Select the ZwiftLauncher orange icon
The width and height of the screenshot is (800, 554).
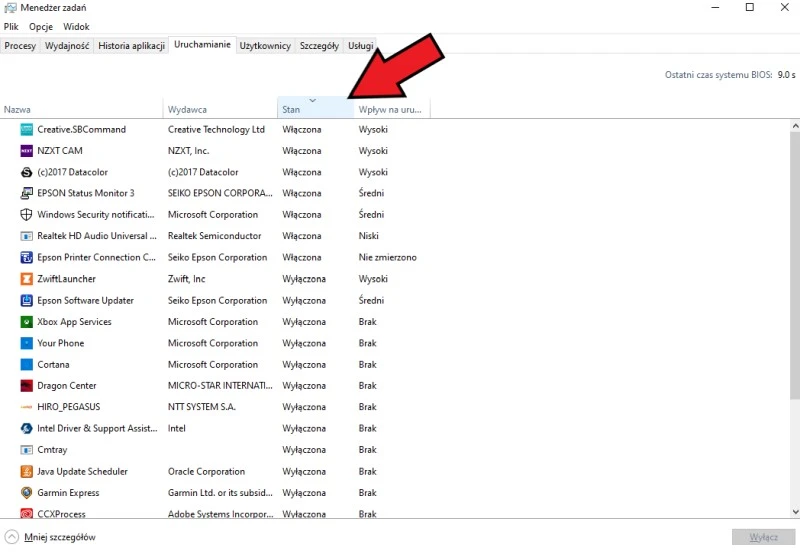(27, 279)
